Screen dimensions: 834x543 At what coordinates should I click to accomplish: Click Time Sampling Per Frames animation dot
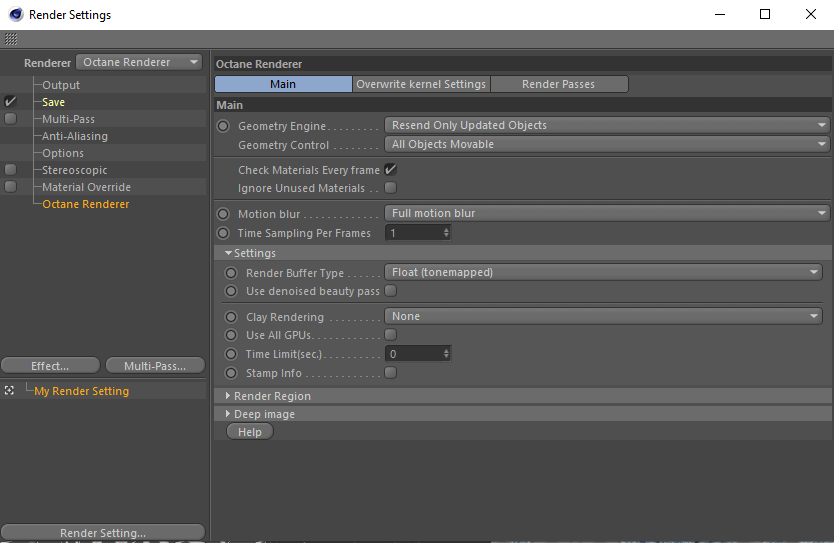click(223, 233)
